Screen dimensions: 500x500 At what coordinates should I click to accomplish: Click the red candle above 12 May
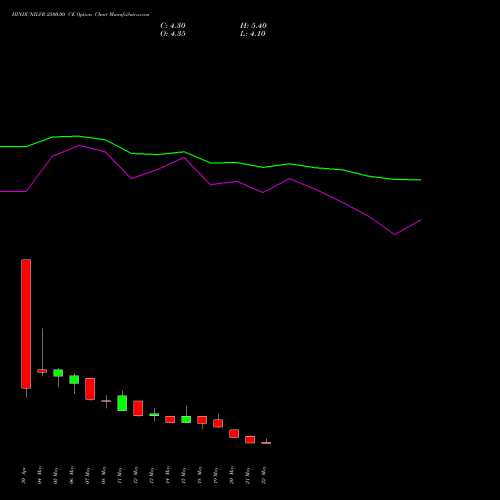(138, 408)
